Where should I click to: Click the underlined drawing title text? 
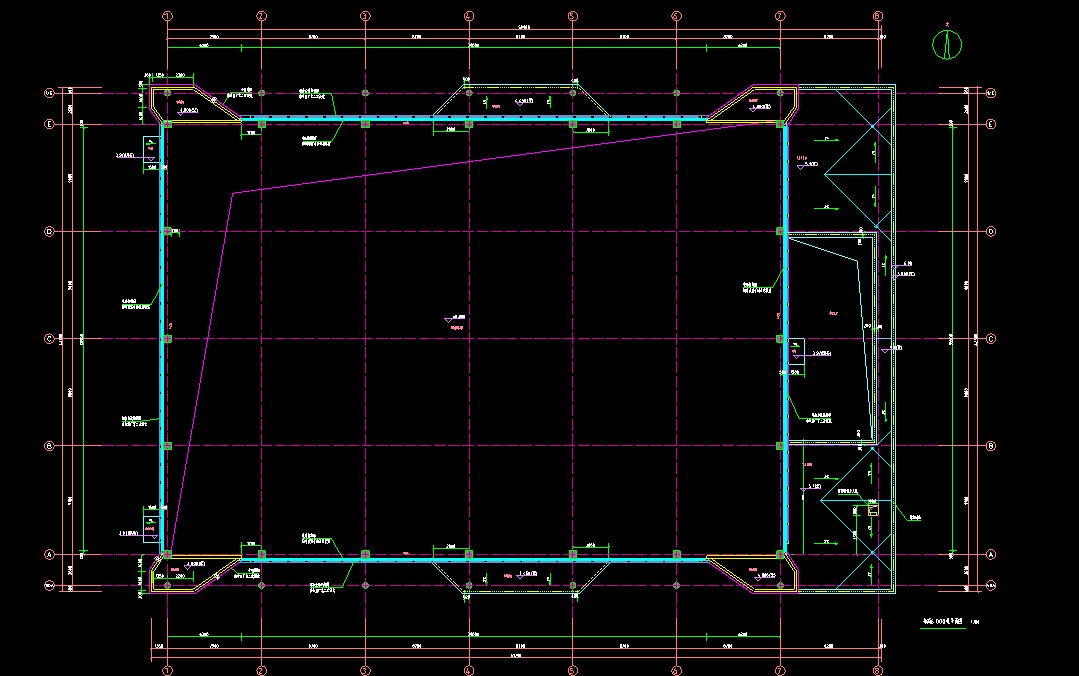pos(940,622)
